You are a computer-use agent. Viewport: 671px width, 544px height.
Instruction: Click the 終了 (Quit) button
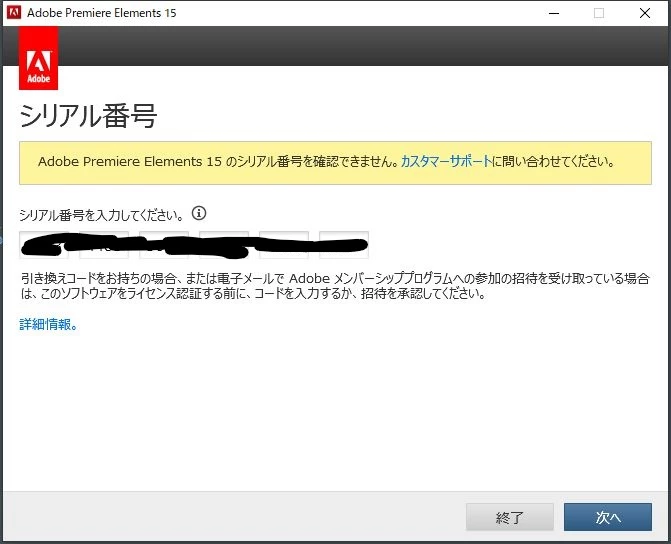click(510, 517)
